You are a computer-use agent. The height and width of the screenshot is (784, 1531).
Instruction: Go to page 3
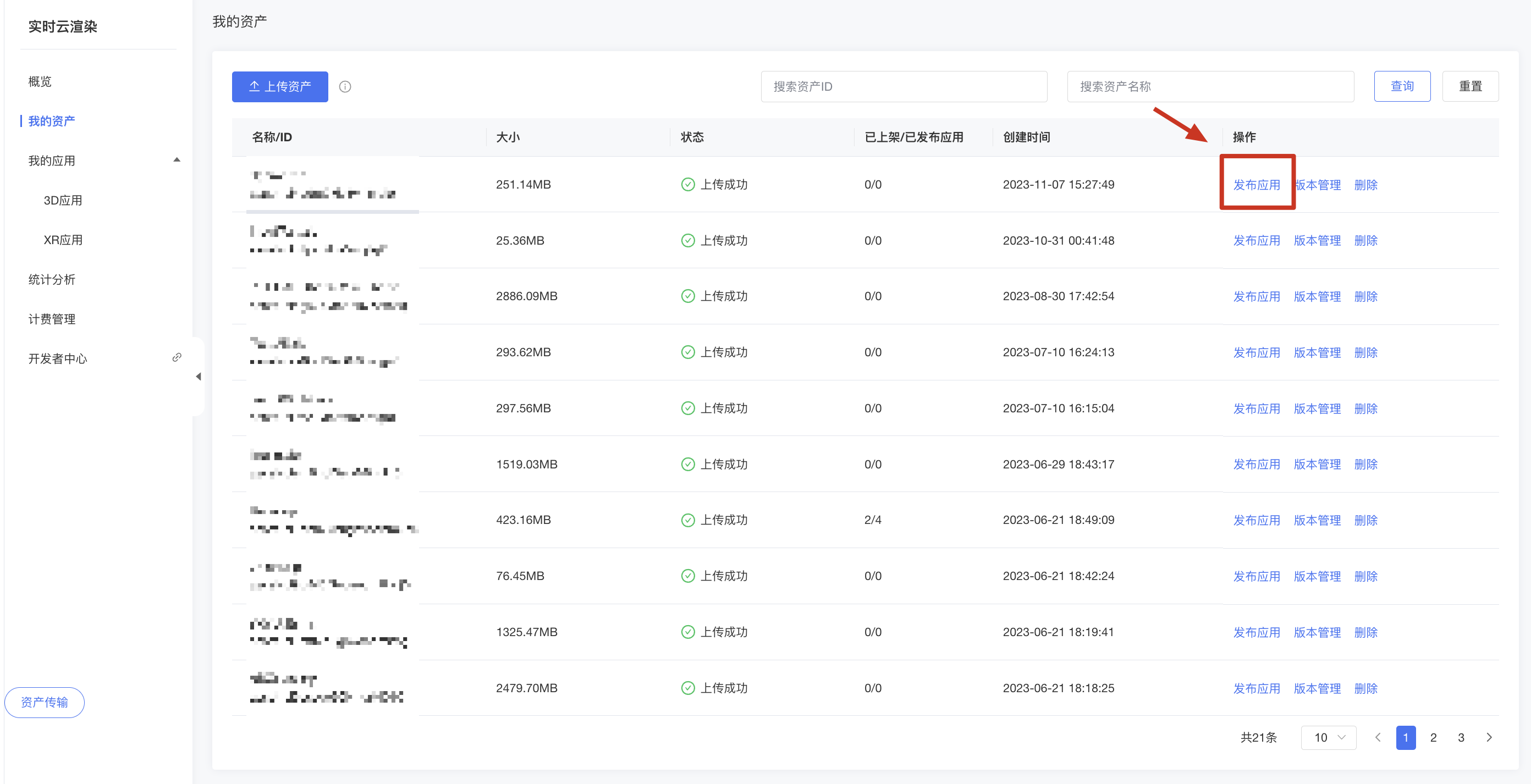(x=1461, y=738)
